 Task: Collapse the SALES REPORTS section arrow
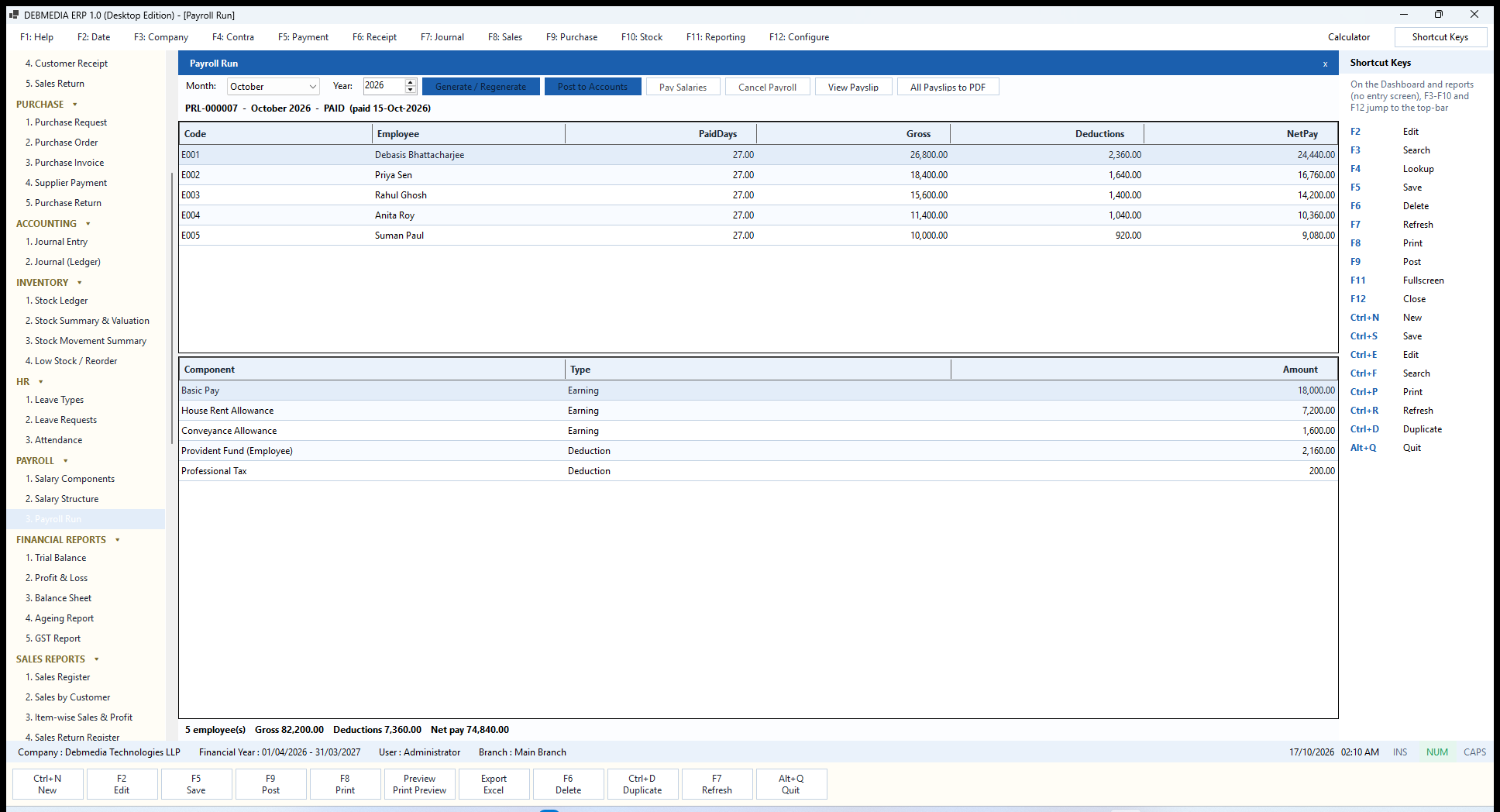point(97,659)
